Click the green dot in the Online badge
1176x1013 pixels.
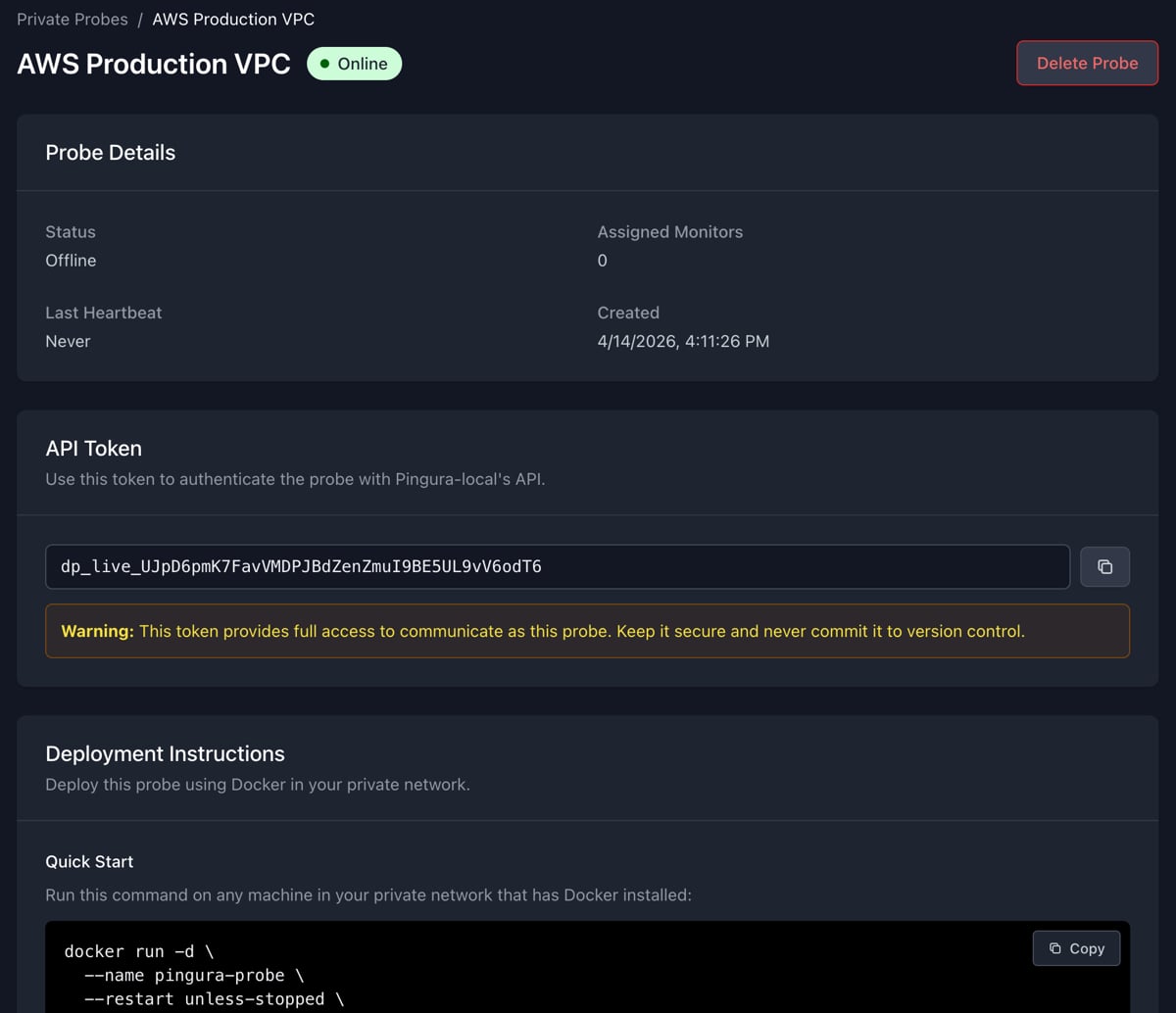(324, 63)
